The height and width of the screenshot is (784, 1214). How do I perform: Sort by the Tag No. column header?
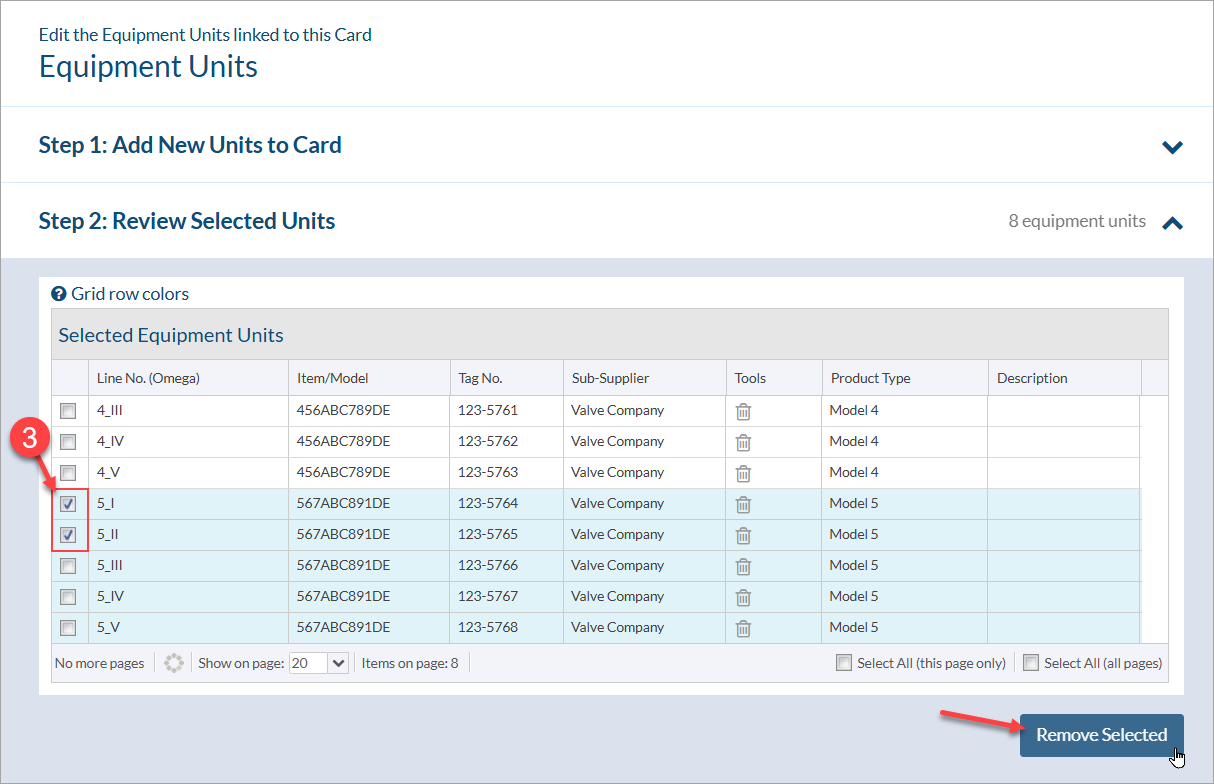506,378
